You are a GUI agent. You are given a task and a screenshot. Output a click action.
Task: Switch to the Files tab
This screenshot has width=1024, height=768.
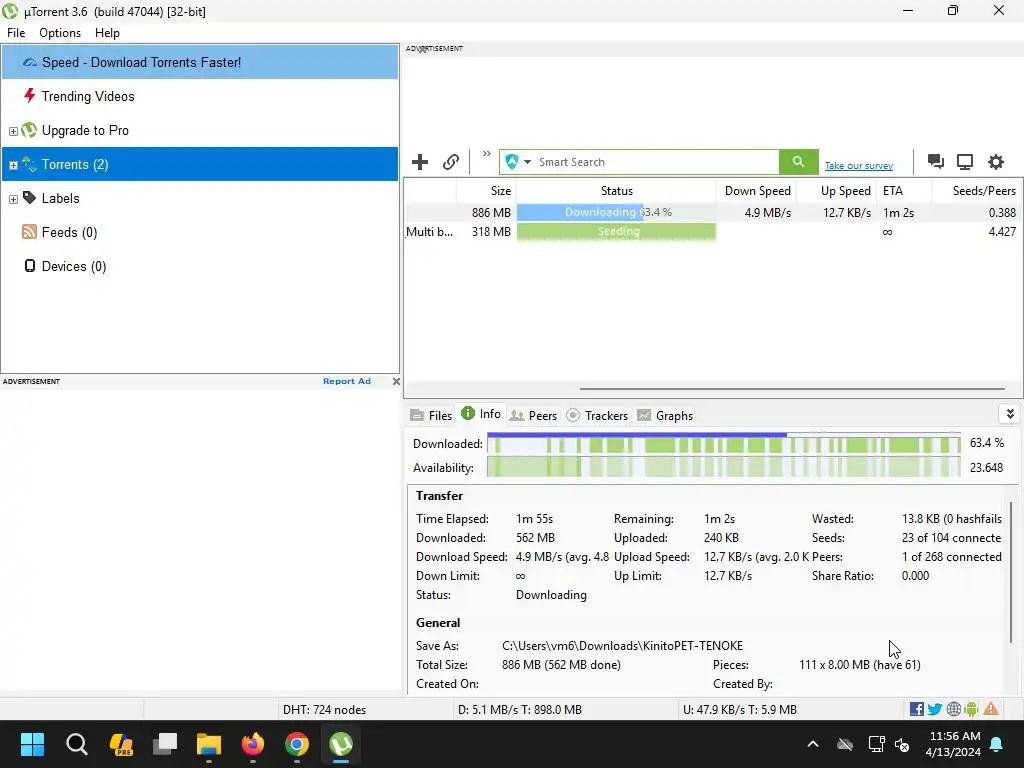(x=431, y=415)
